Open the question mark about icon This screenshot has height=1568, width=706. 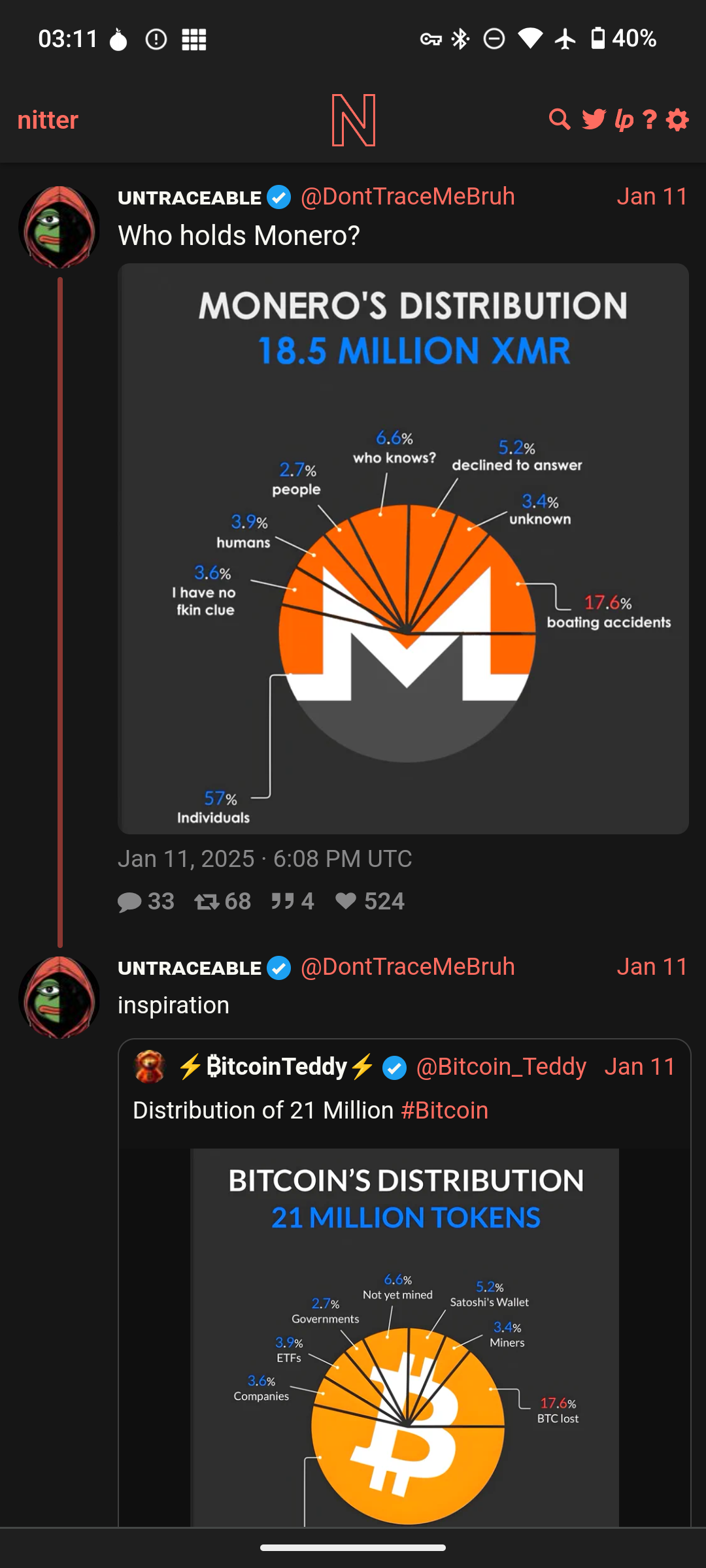[649, 120]
